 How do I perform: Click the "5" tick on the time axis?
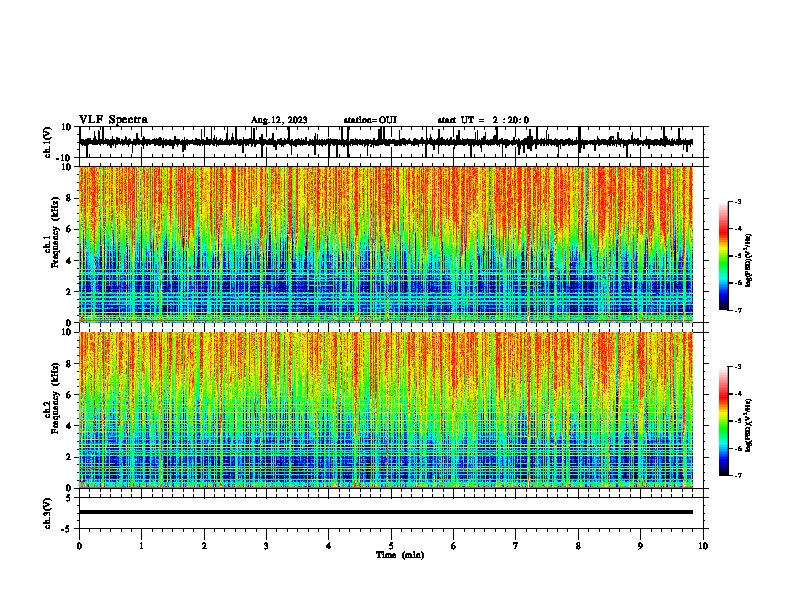pyautogui.click(x=391, y=546)
